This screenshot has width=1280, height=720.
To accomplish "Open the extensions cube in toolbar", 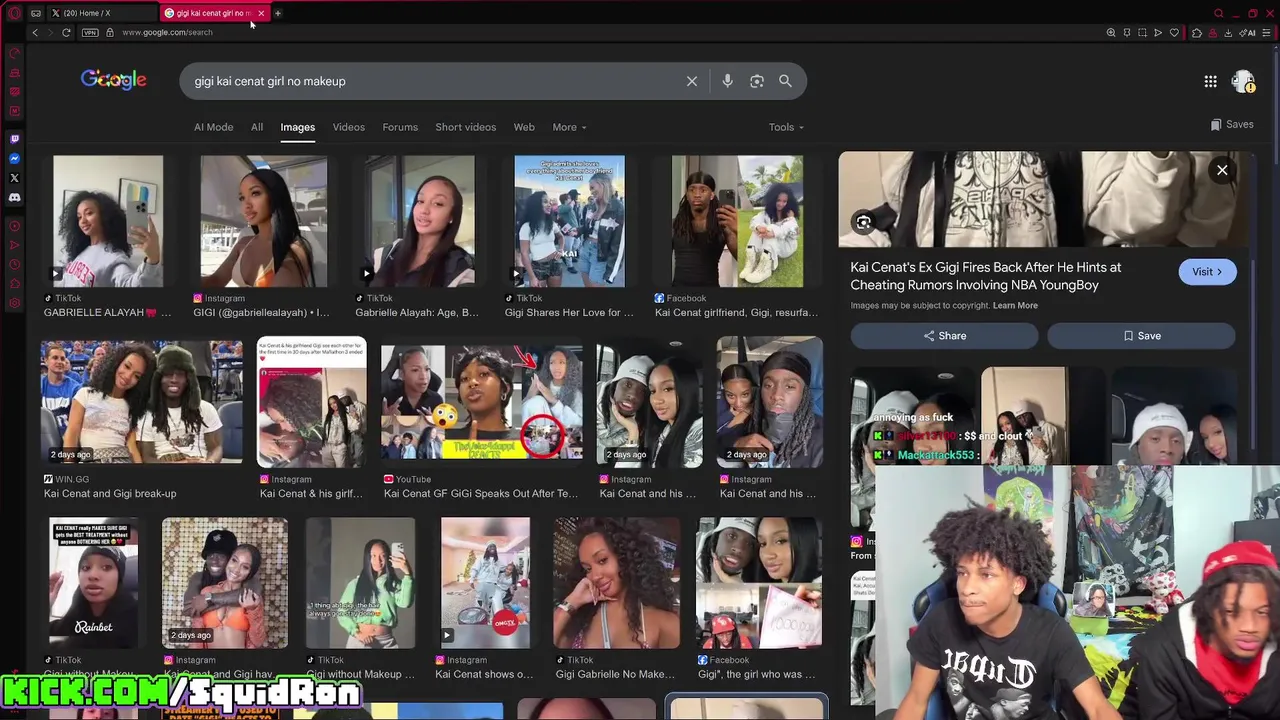I will (x=1196, y=32).
